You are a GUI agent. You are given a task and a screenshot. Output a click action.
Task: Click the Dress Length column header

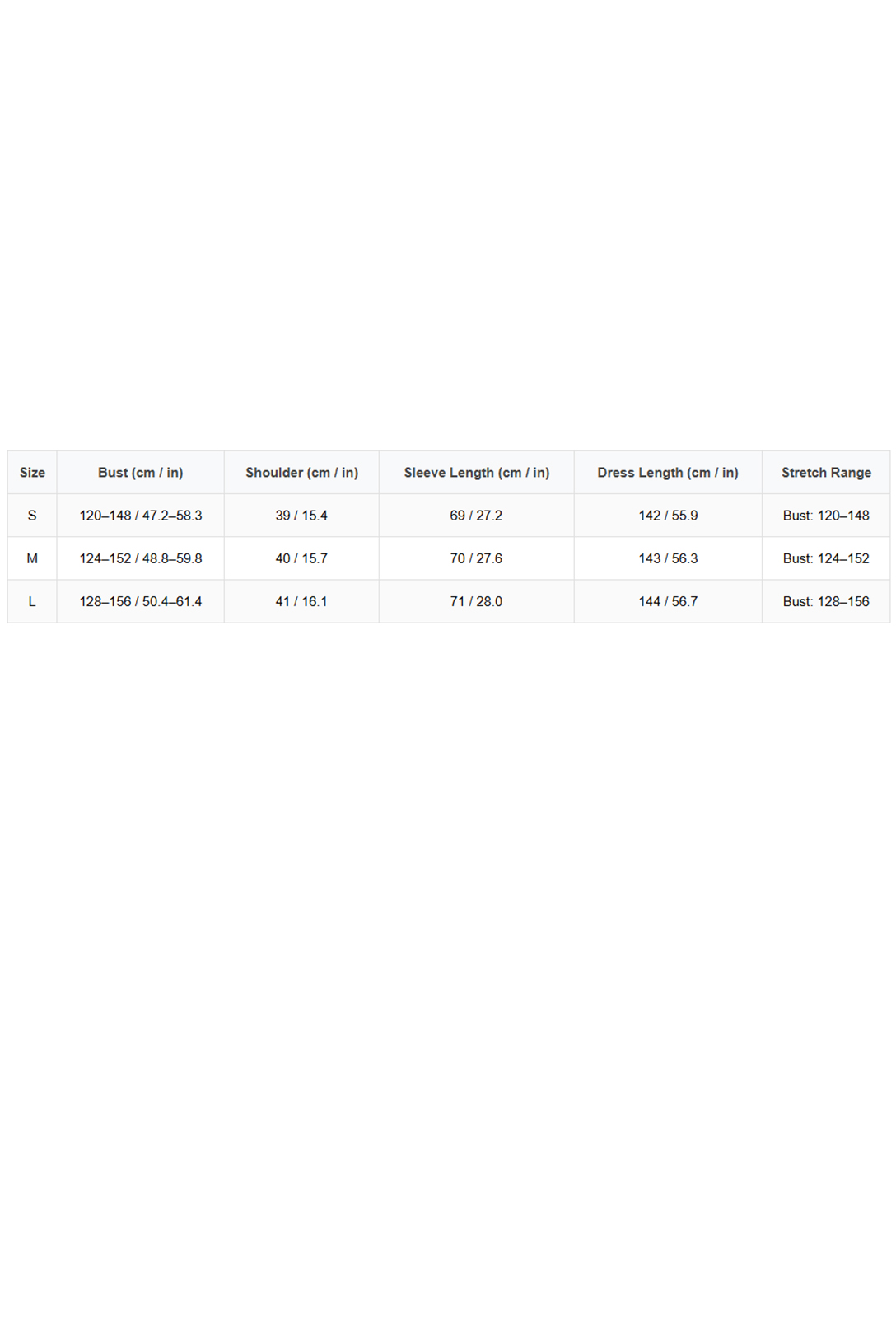coord(667,473)
